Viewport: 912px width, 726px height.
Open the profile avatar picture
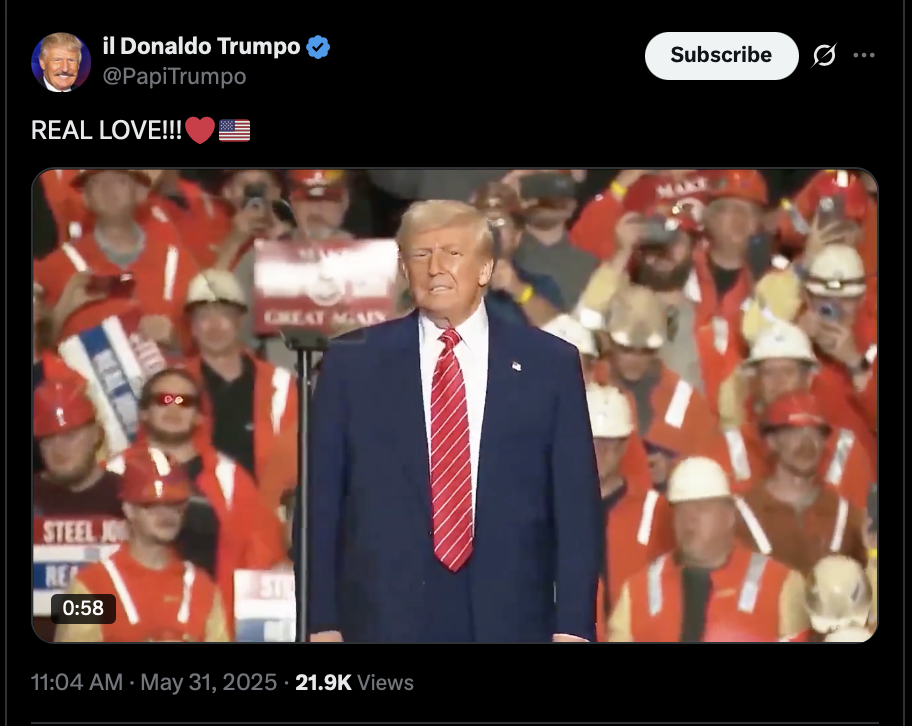(61, 62)
